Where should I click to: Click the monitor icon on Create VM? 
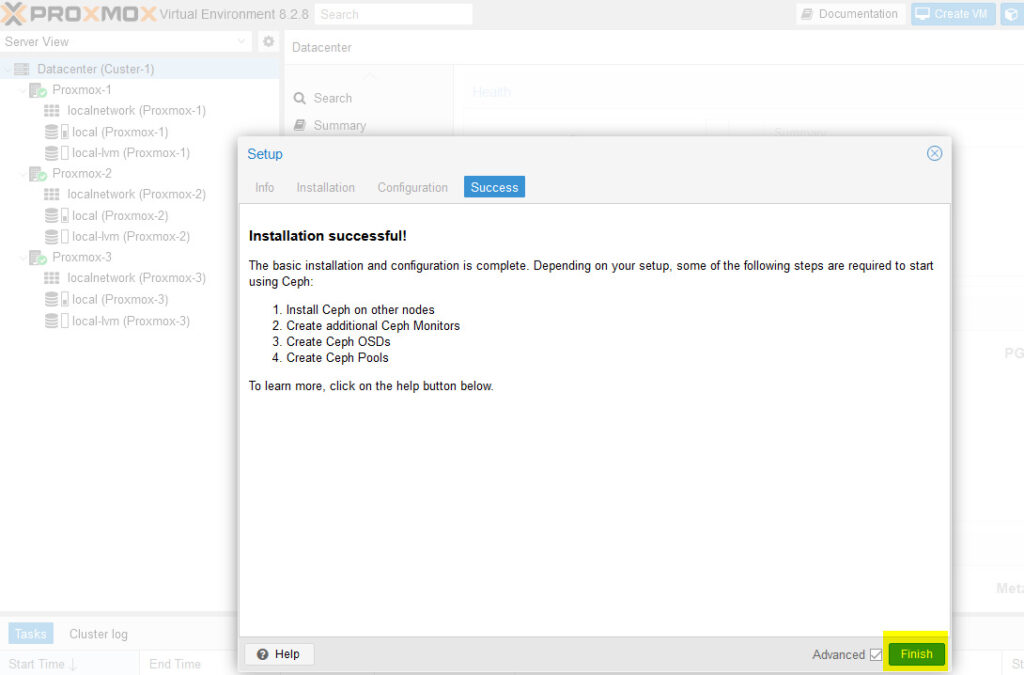point(922,14)
